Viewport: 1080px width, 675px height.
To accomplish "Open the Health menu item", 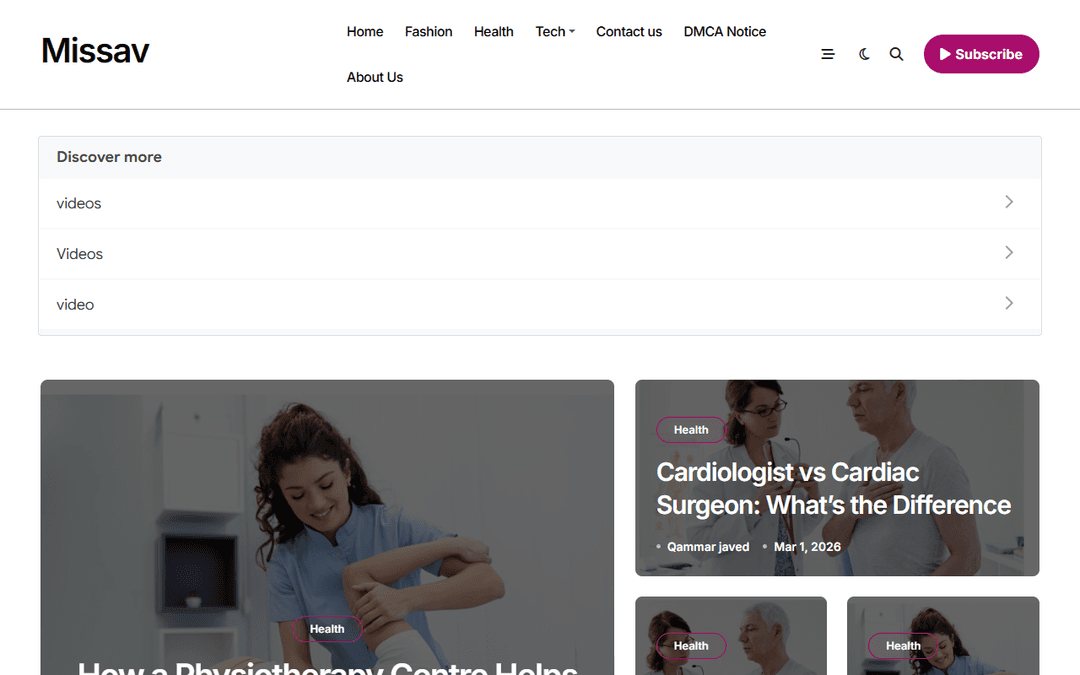I will (x=493, y=32).
